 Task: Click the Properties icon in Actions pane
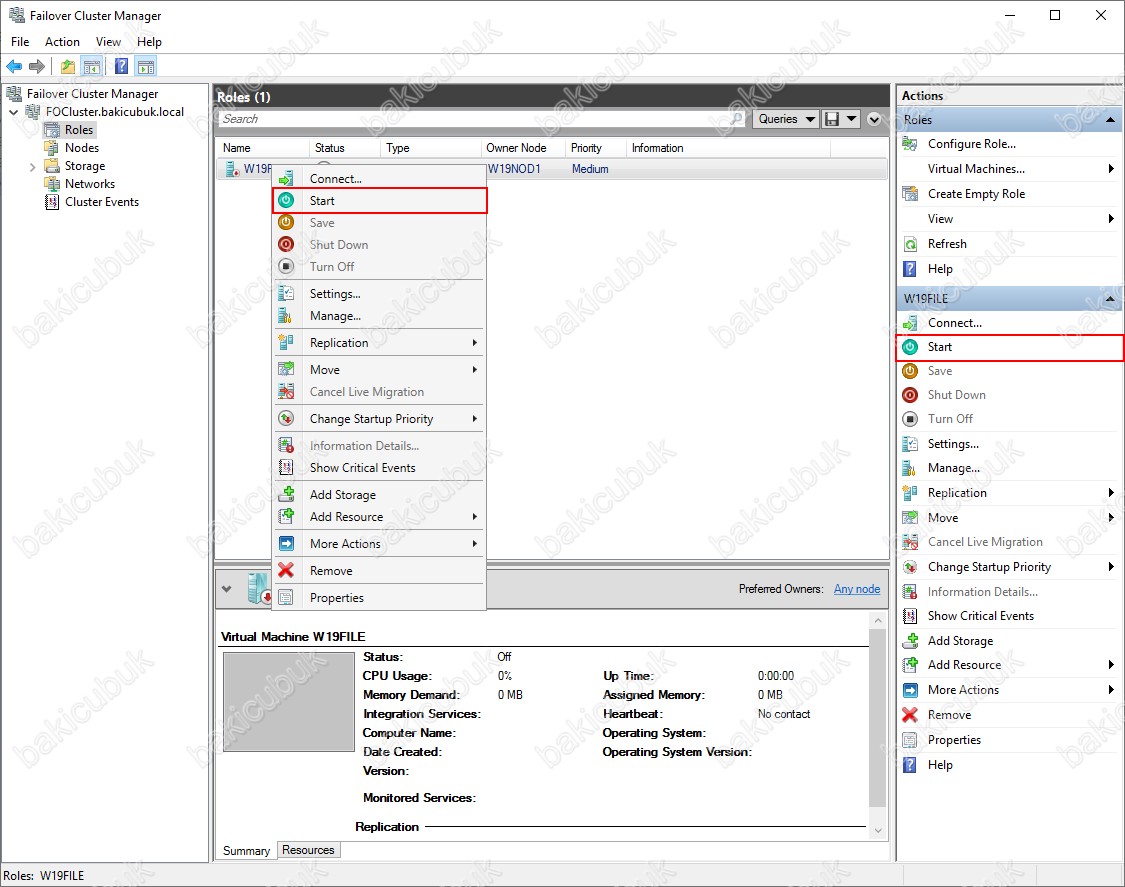coord(910,740)
